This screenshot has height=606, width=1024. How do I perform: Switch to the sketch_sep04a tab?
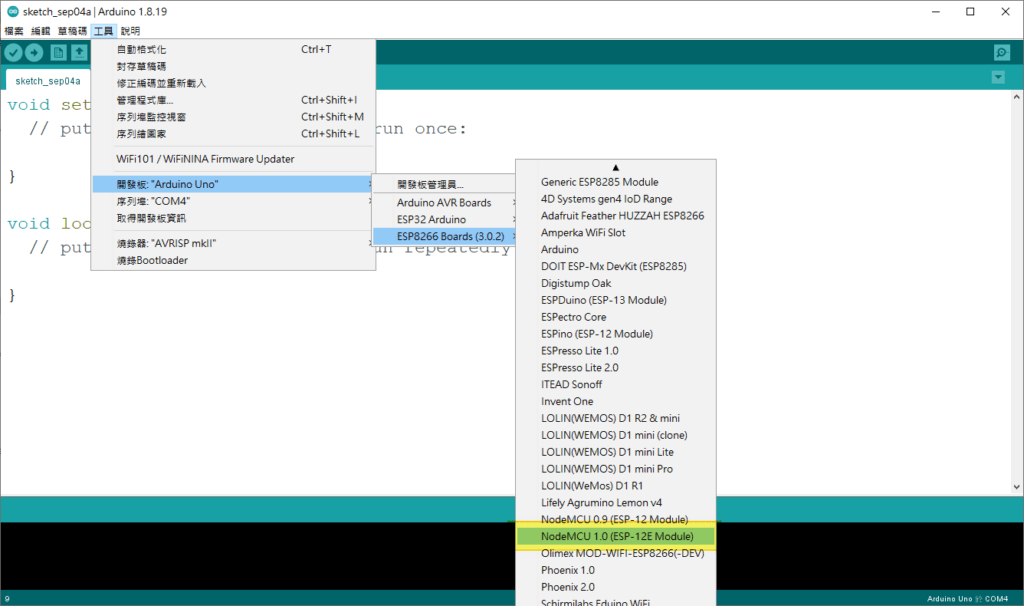pos(48,81)
